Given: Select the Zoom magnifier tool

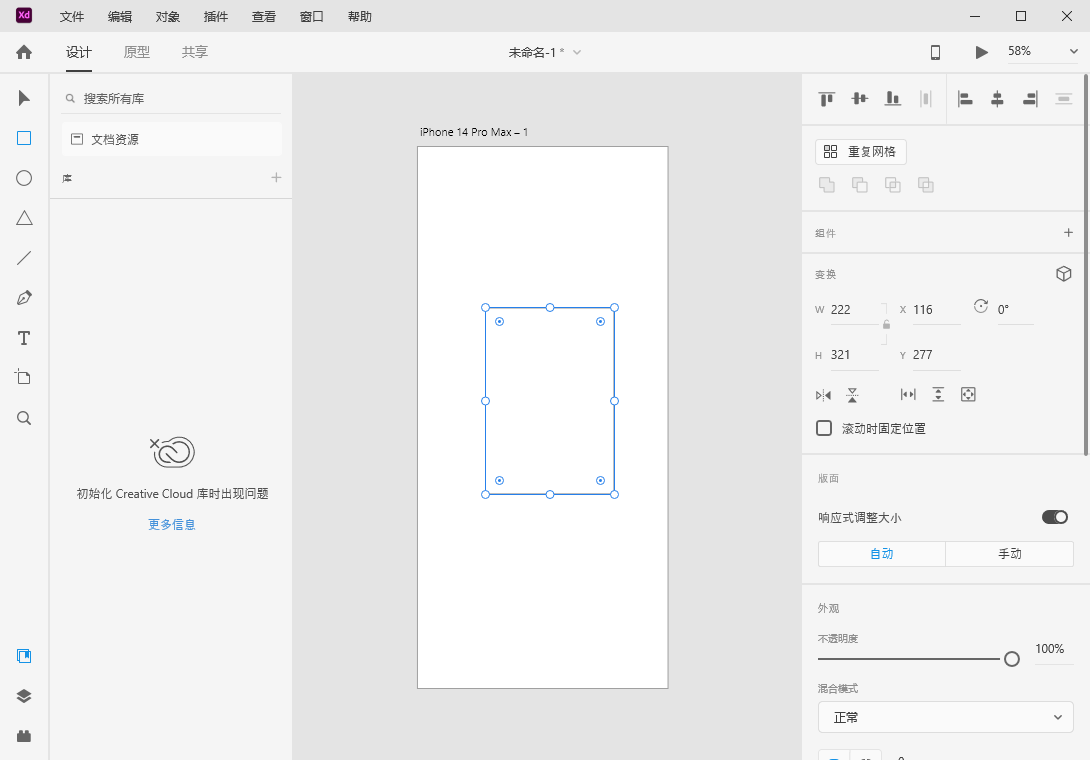Looking at the screenshot, I should [24, 418].
